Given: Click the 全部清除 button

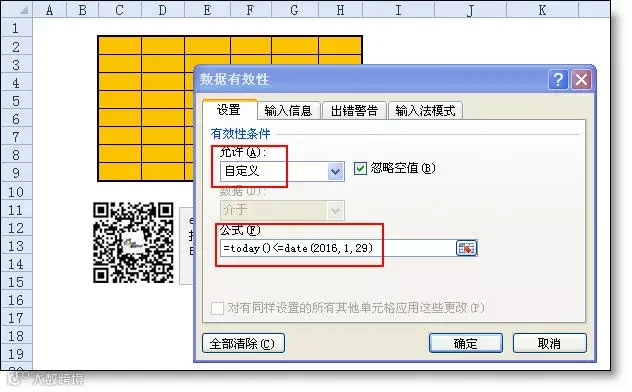Looking at the screenshot, I should [243, 343].
